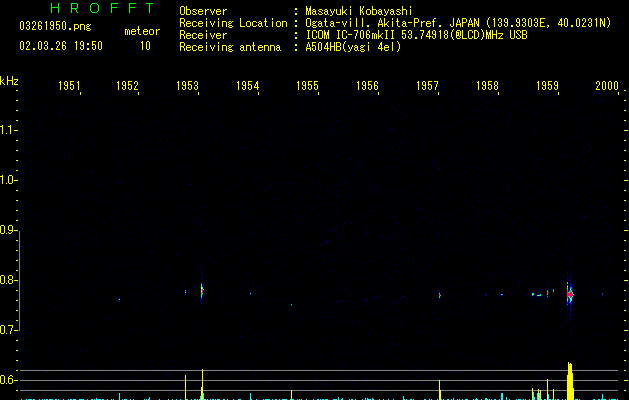
Task: Click the tall yellow intensity bar after 1959
Action: [x=570, y=381]
